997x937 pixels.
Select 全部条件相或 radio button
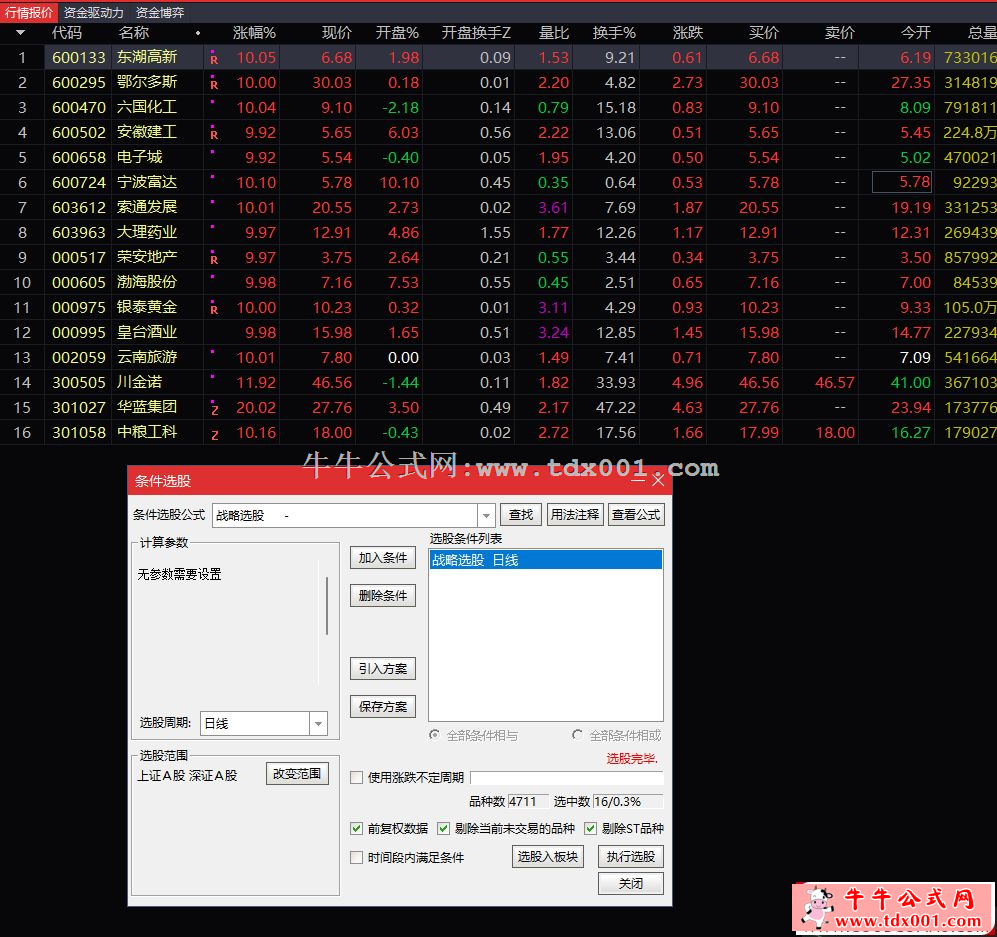click(x=577, y=735)
